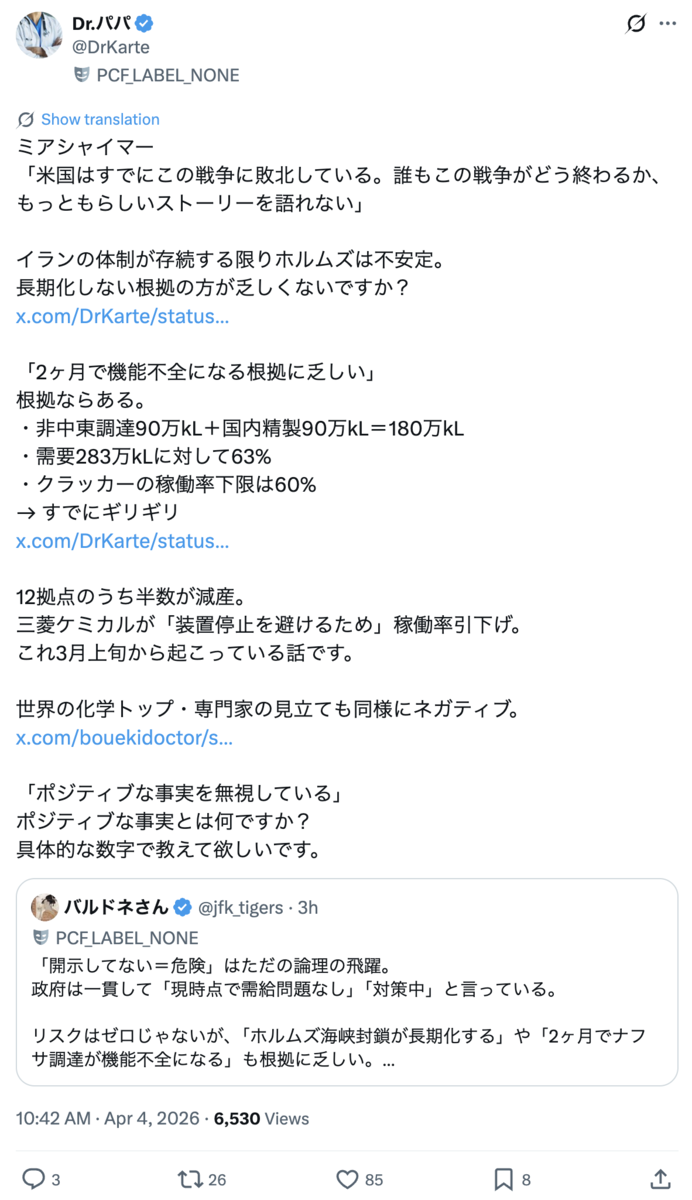Click the reply speech bubble icon

33,1179
